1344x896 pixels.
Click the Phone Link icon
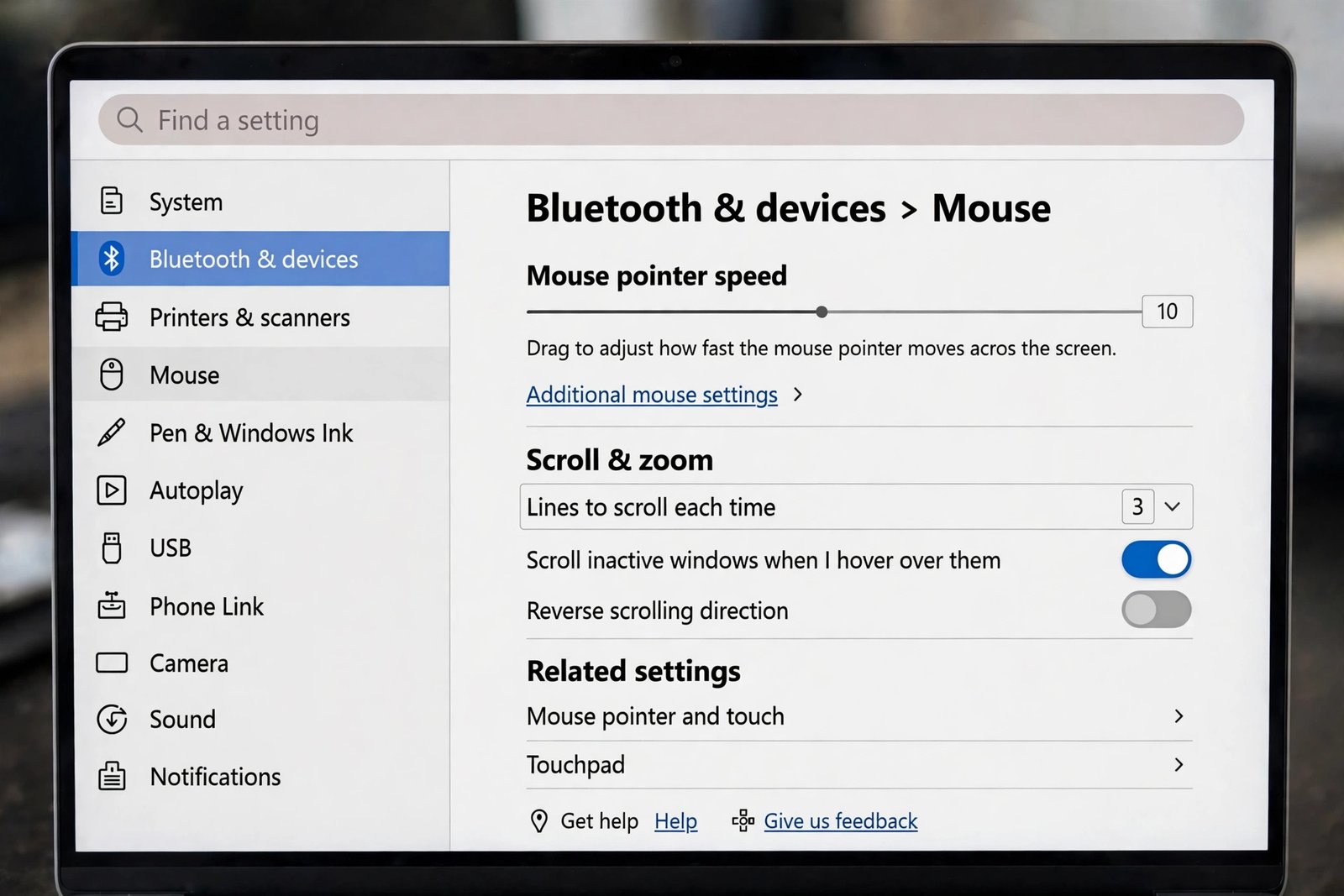coord(112,605)
